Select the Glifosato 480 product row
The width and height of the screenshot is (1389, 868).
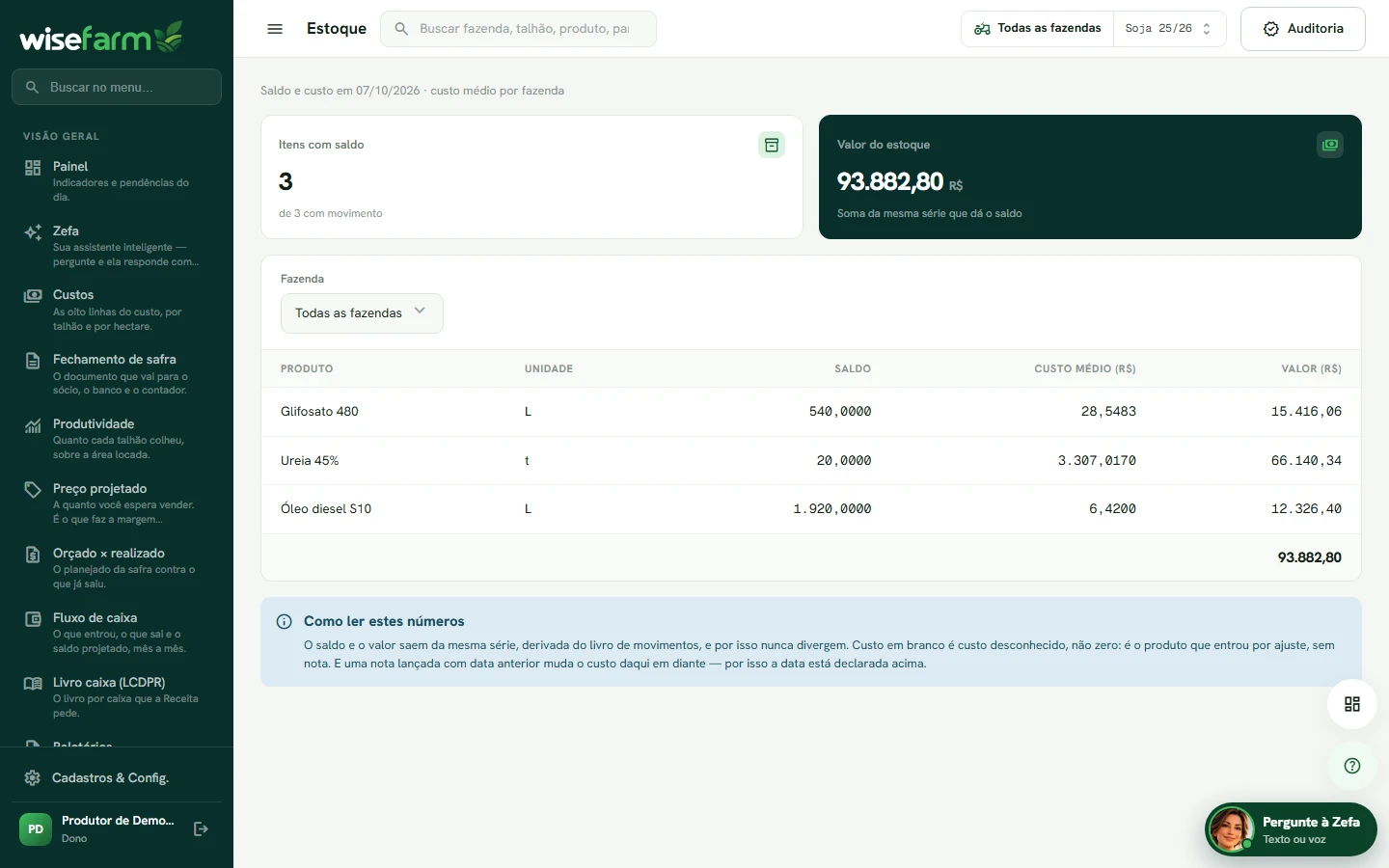[811, 412]
